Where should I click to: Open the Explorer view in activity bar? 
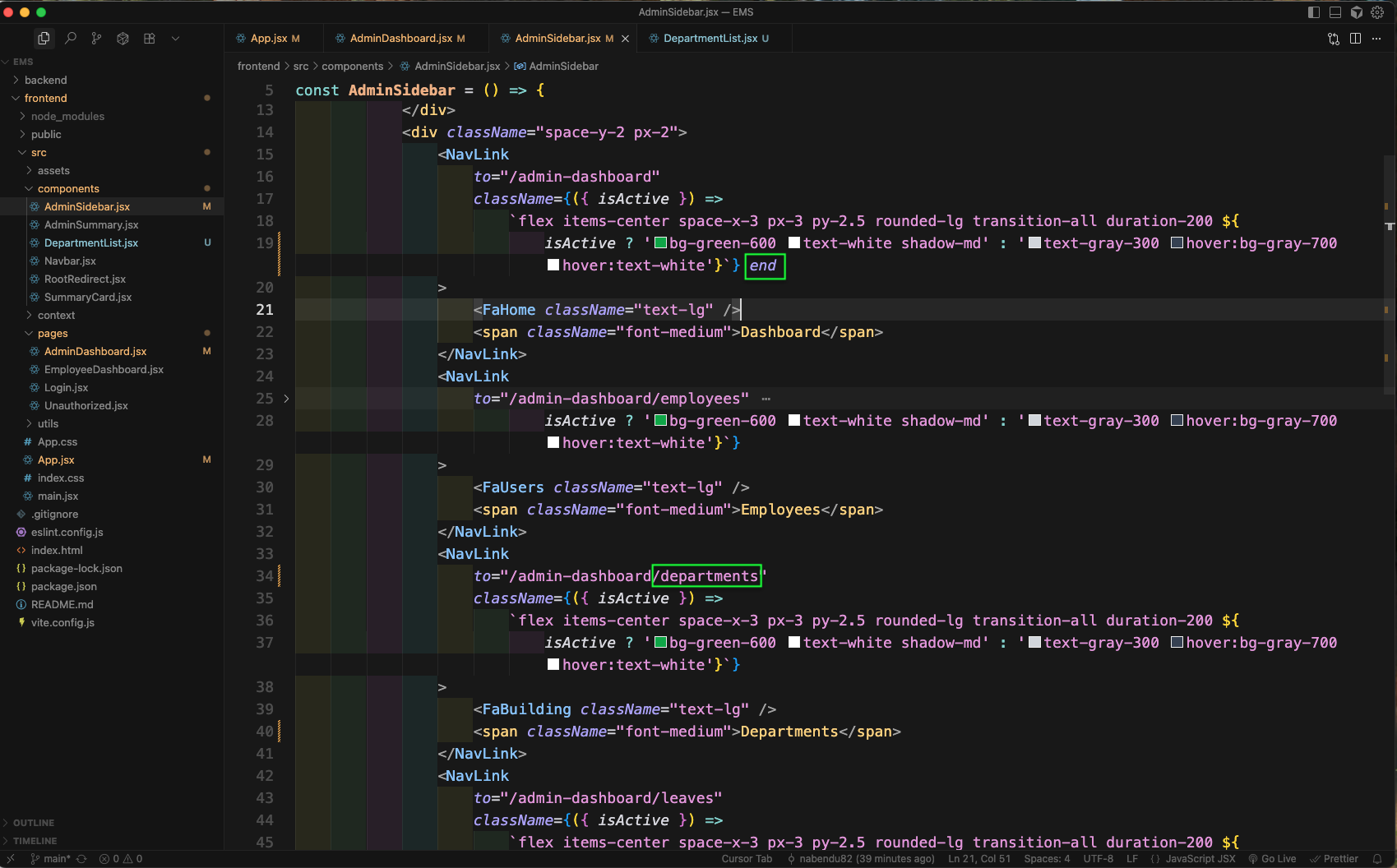pyautogui.click(x=44, y=39)
